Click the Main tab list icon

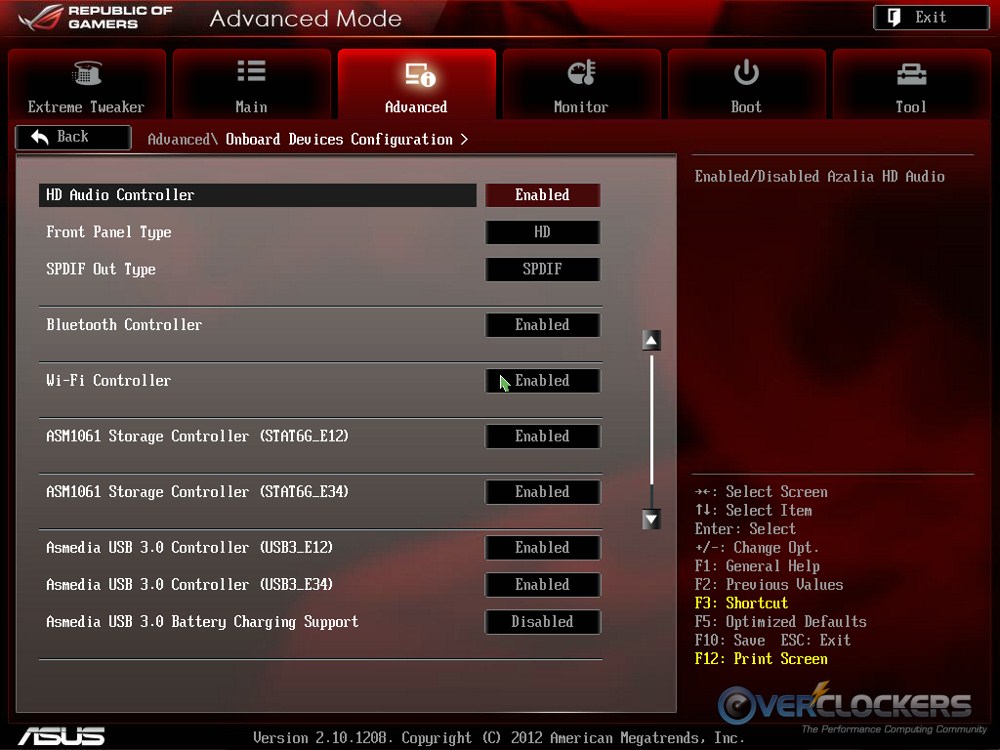pos(251,72)
